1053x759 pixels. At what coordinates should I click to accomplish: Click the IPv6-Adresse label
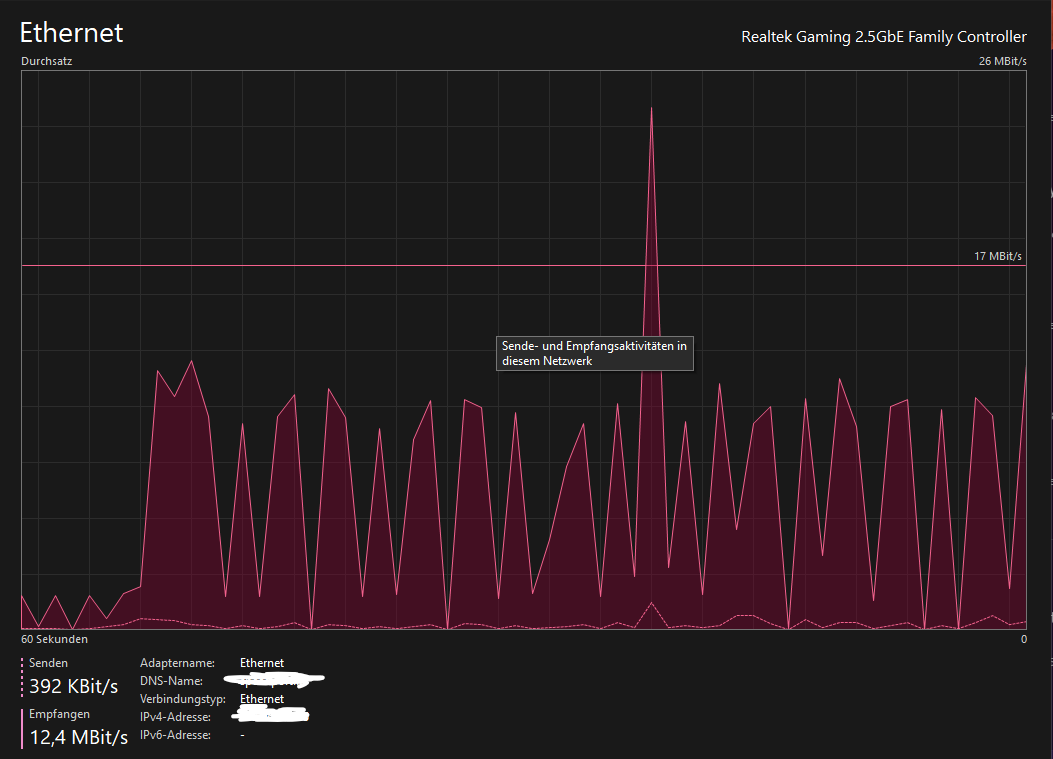(x=175, y=735)
